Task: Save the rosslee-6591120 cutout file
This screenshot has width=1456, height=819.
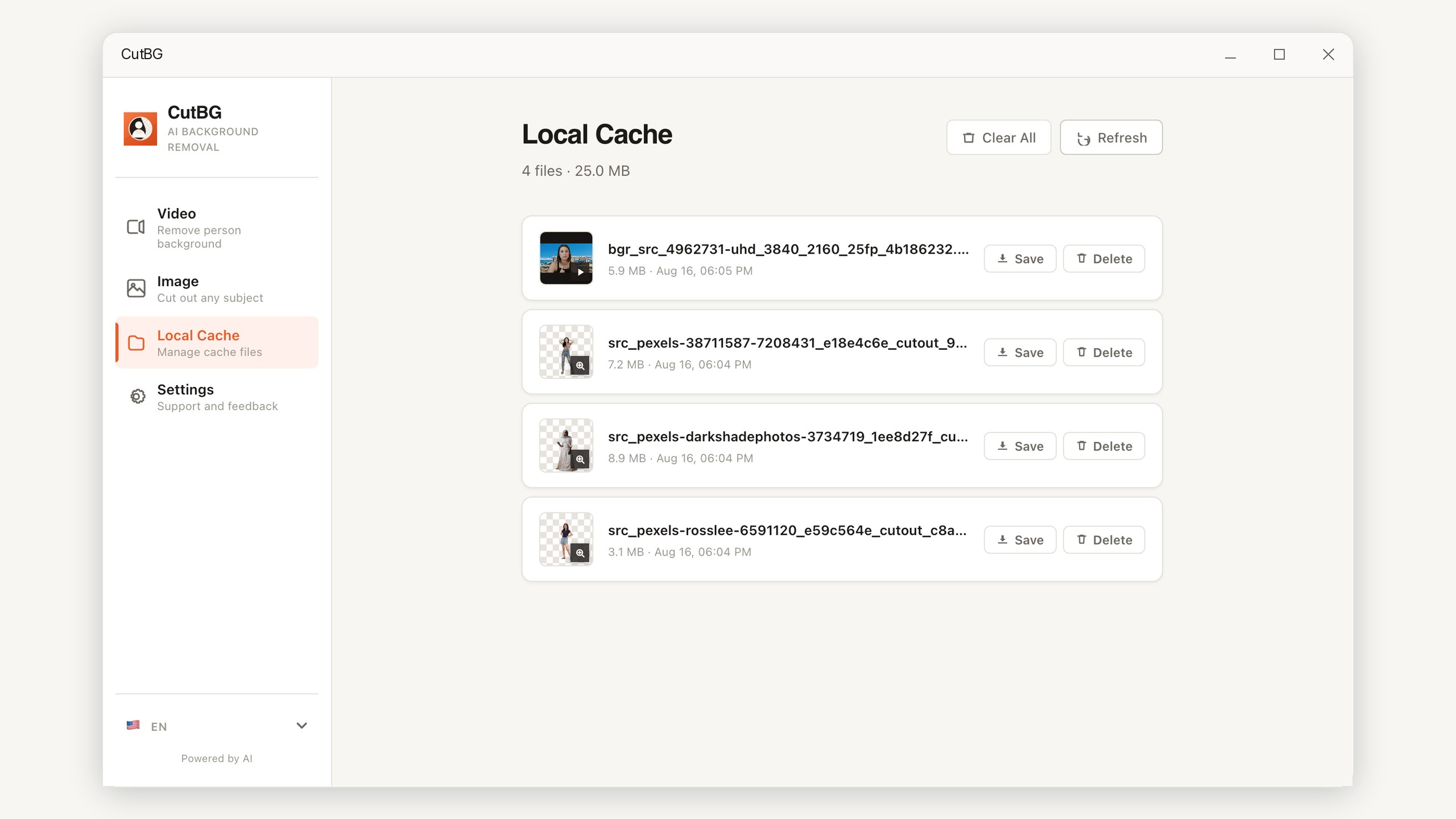Action: [x=1020, y=540]
